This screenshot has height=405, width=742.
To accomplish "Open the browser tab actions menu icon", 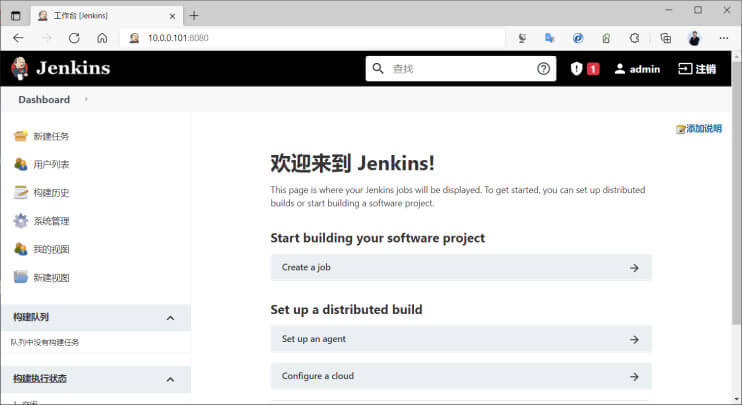I will tap(16, 16).
